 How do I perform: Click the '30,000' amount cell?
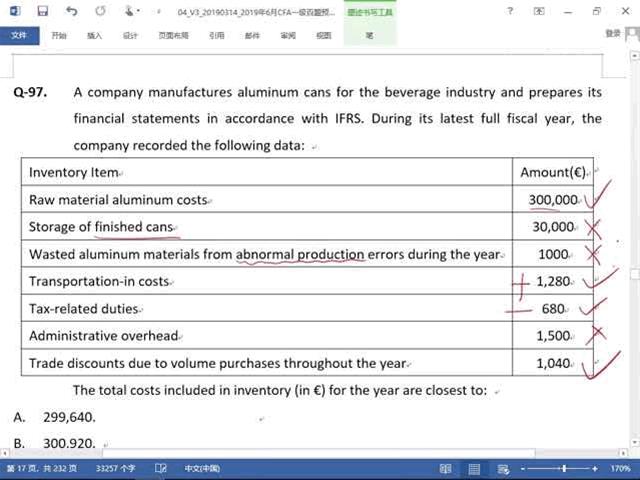click(x=553, y=227)
